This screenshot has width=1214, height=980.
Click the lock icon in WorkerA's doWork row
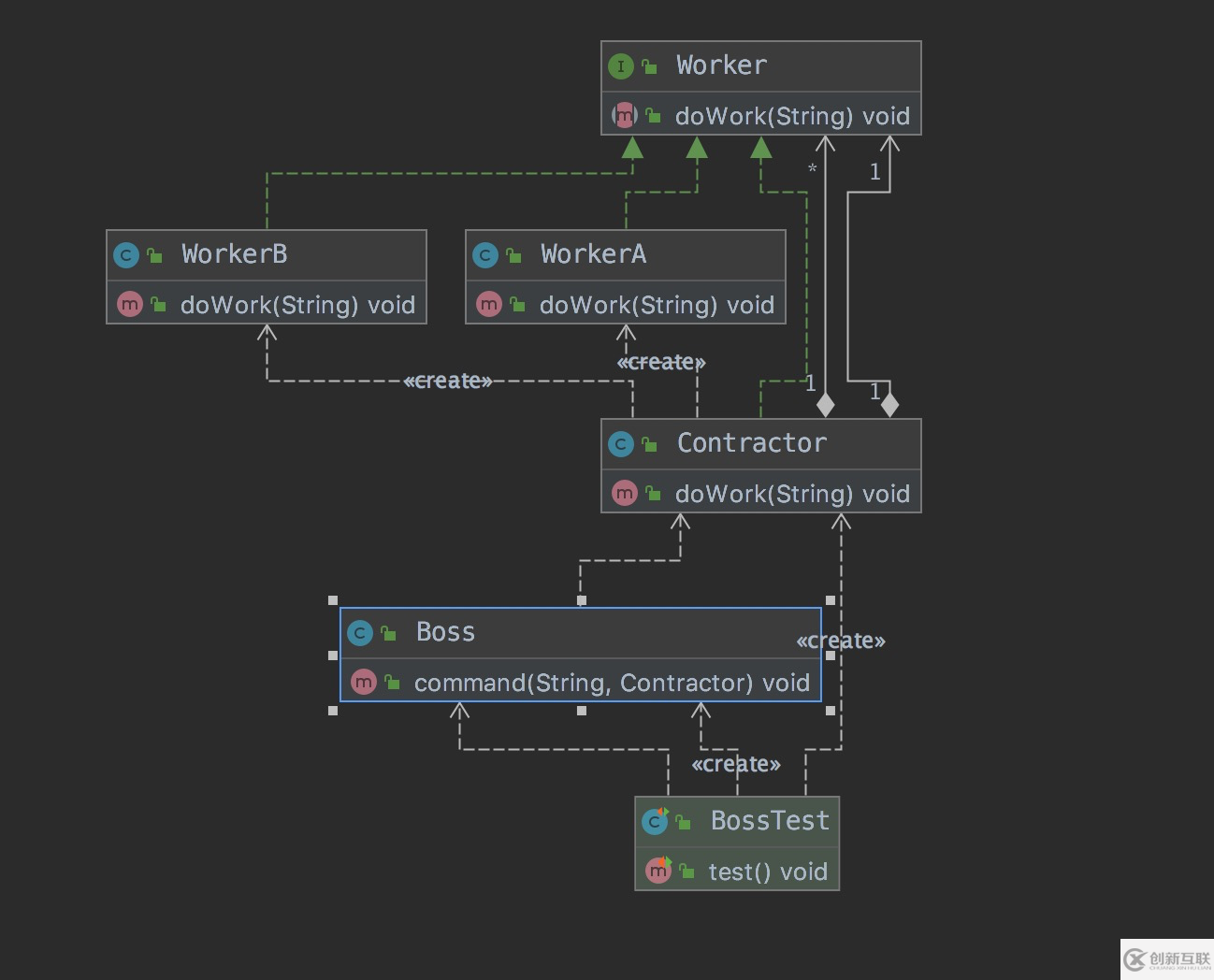click(x=517, y=305)
